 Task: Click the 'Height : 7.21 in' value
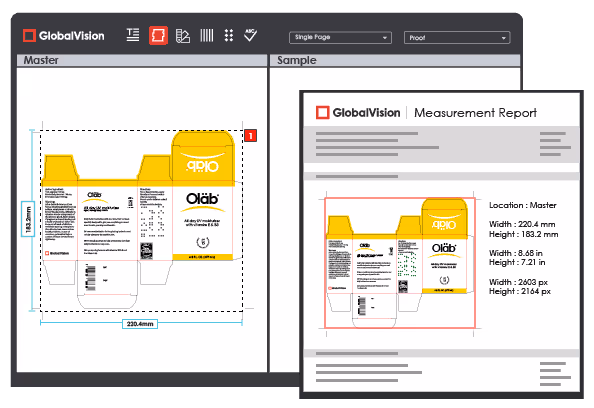517,262
